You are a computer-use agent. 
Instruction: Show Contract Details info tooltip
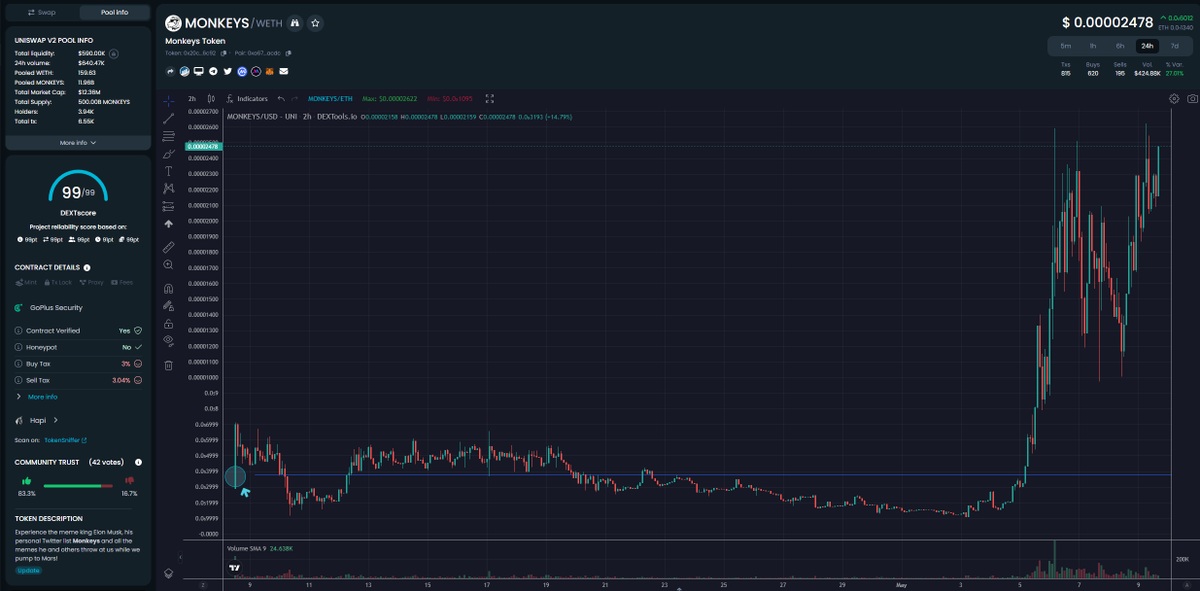tap(87, 268)
